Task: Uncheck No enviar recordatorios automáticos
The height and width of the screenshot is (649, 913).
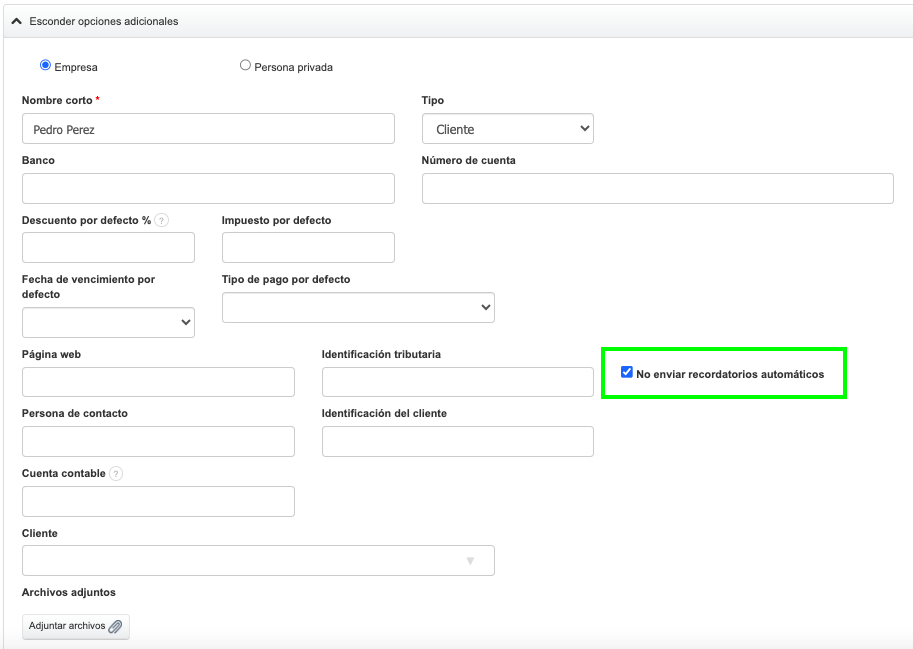Action: [627, 373]
